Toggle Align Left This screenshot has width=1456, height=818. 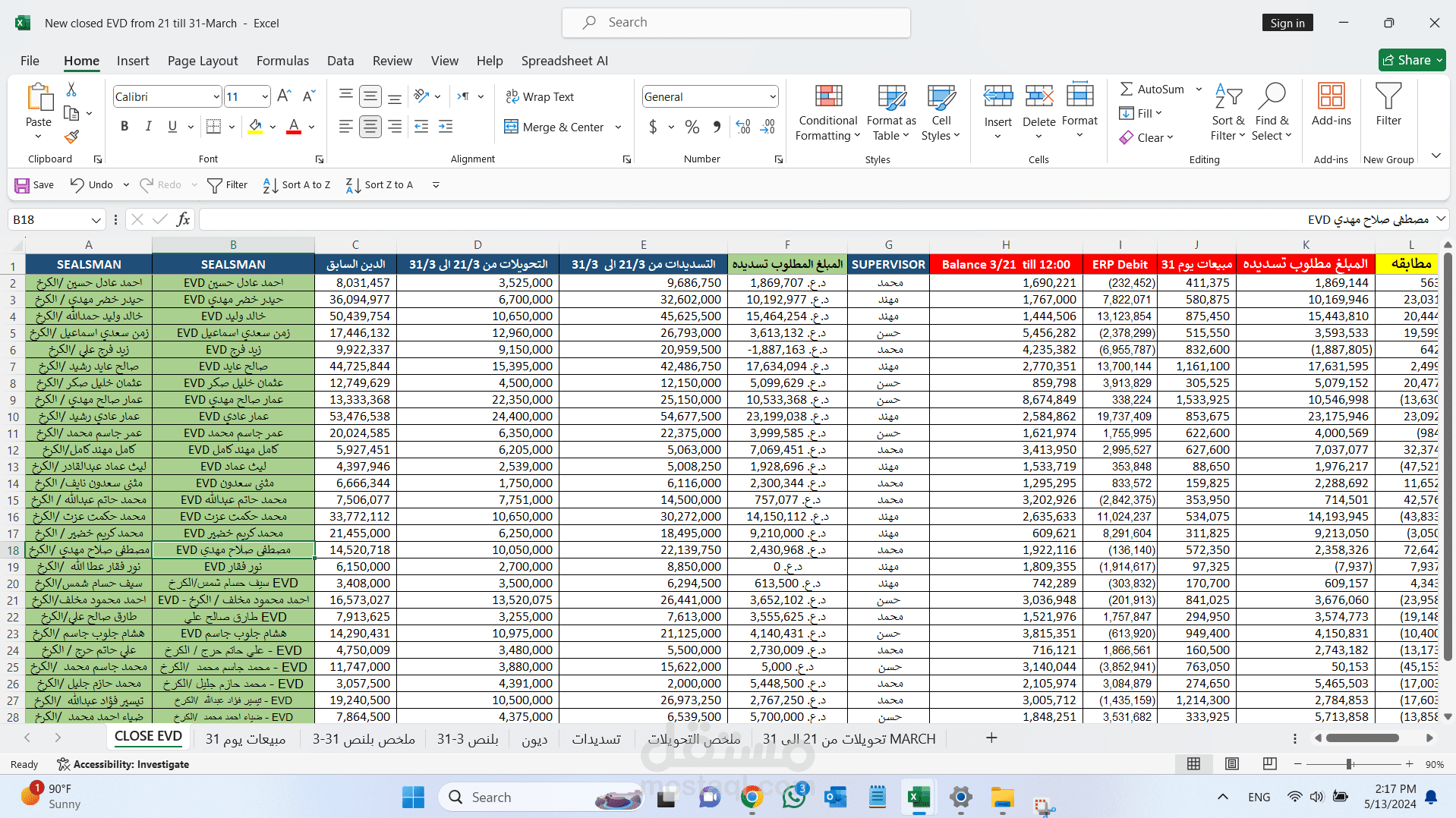346,127
